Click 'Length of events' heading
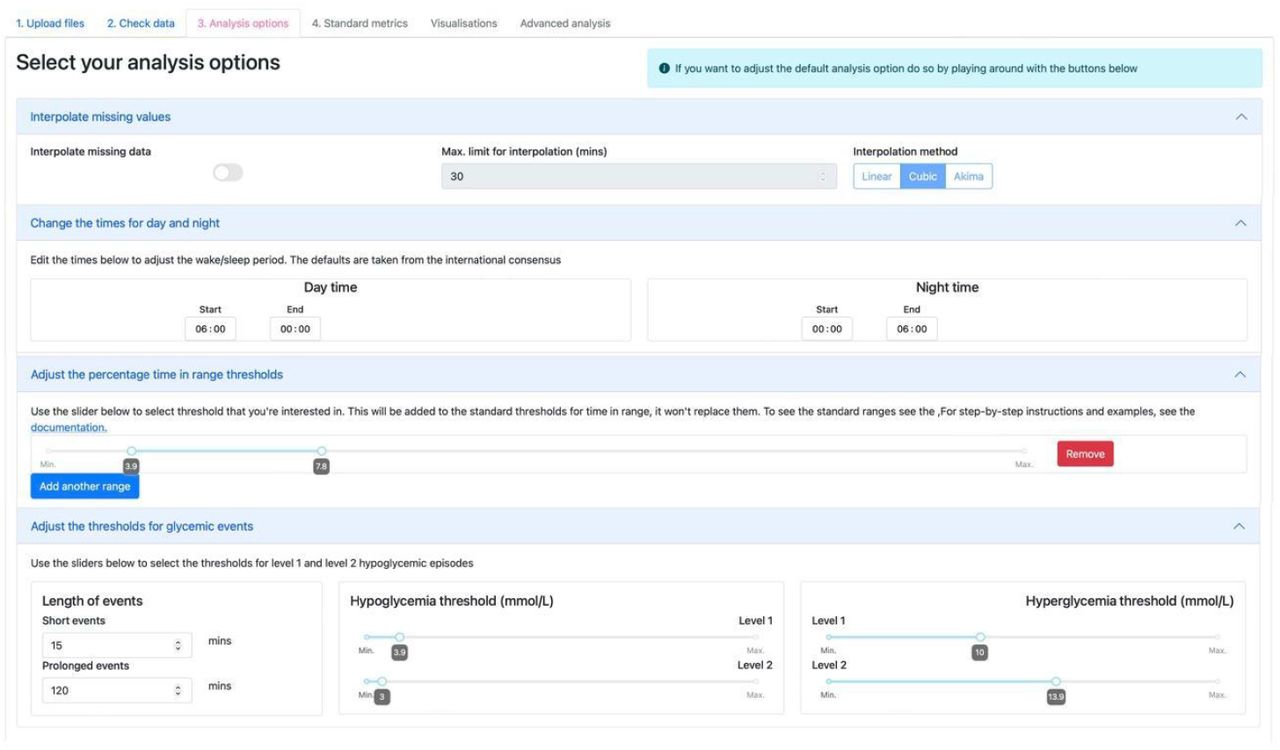The image size is (1280, 750). click(92, 601)
